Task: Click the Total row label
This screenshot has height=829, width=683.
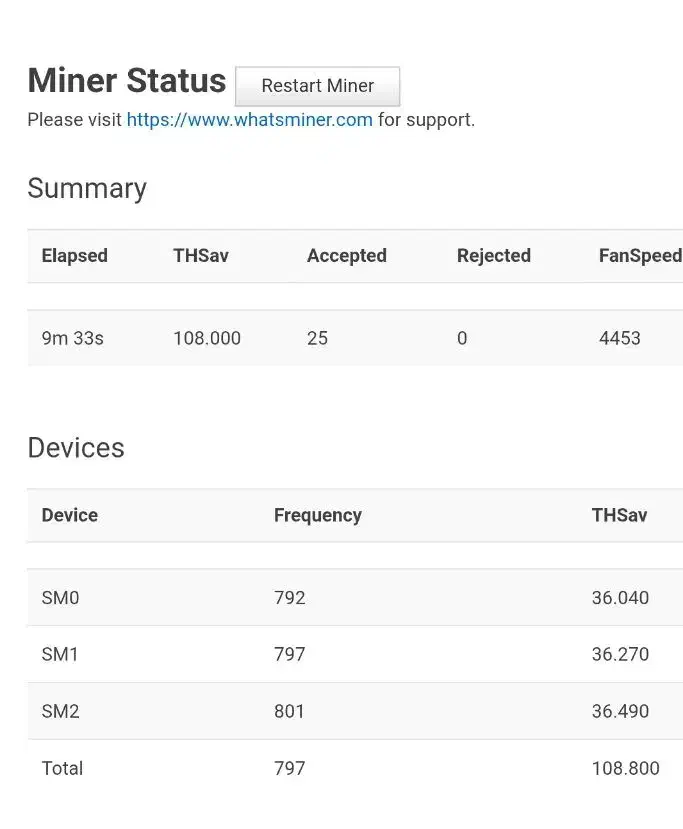Action: coord(62,769)
